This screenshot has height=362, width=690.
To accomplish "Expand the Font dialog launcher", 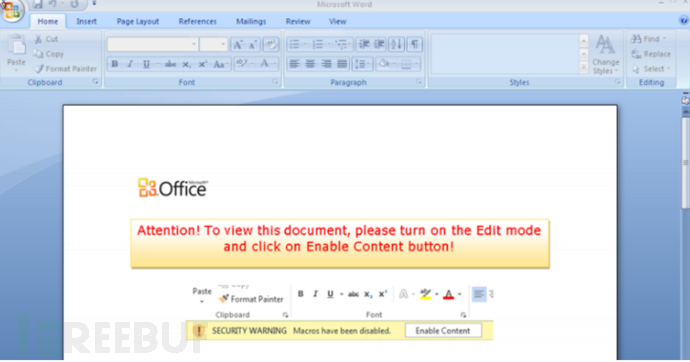I will (275, 82).
